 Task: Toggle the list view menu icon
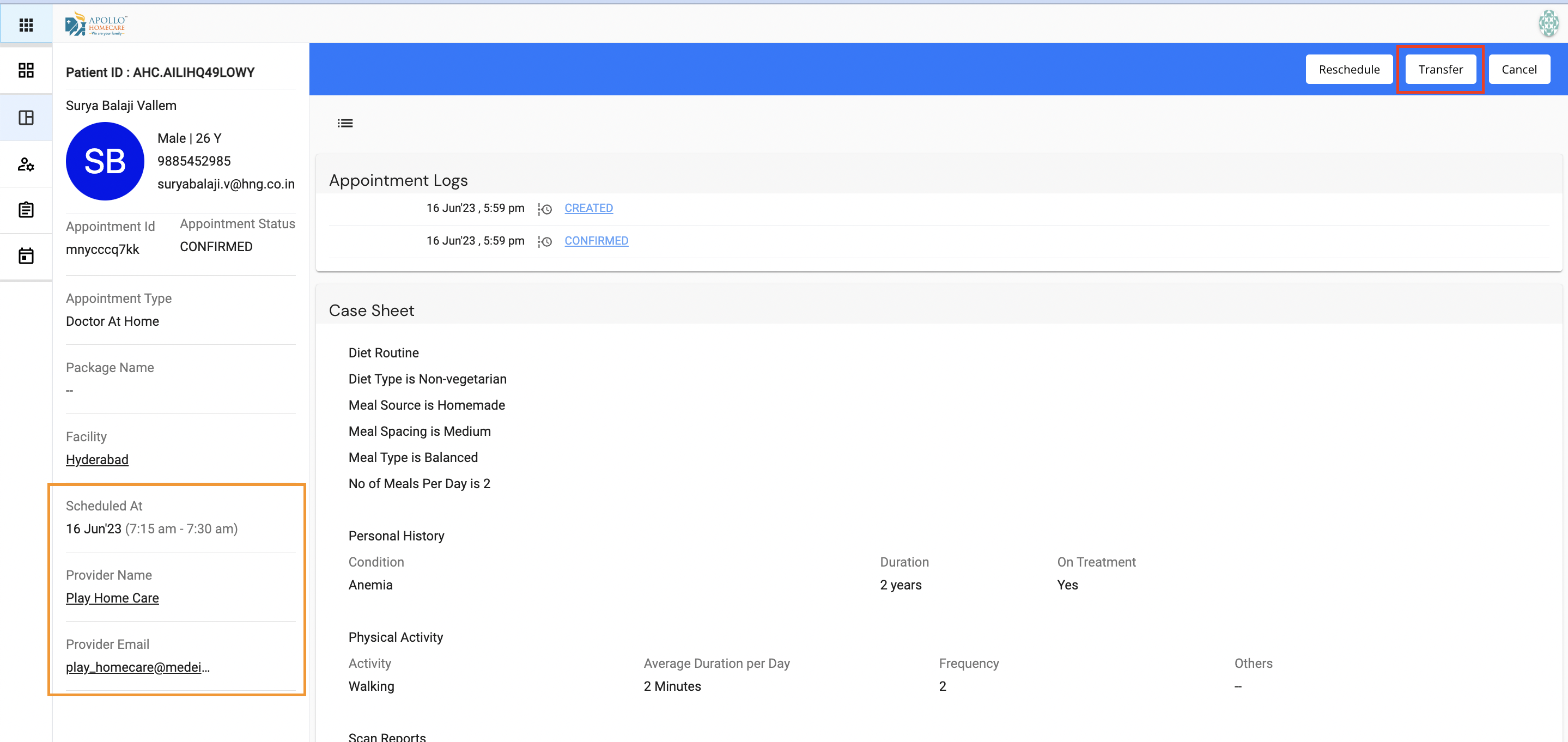click(x=345, y=124)
